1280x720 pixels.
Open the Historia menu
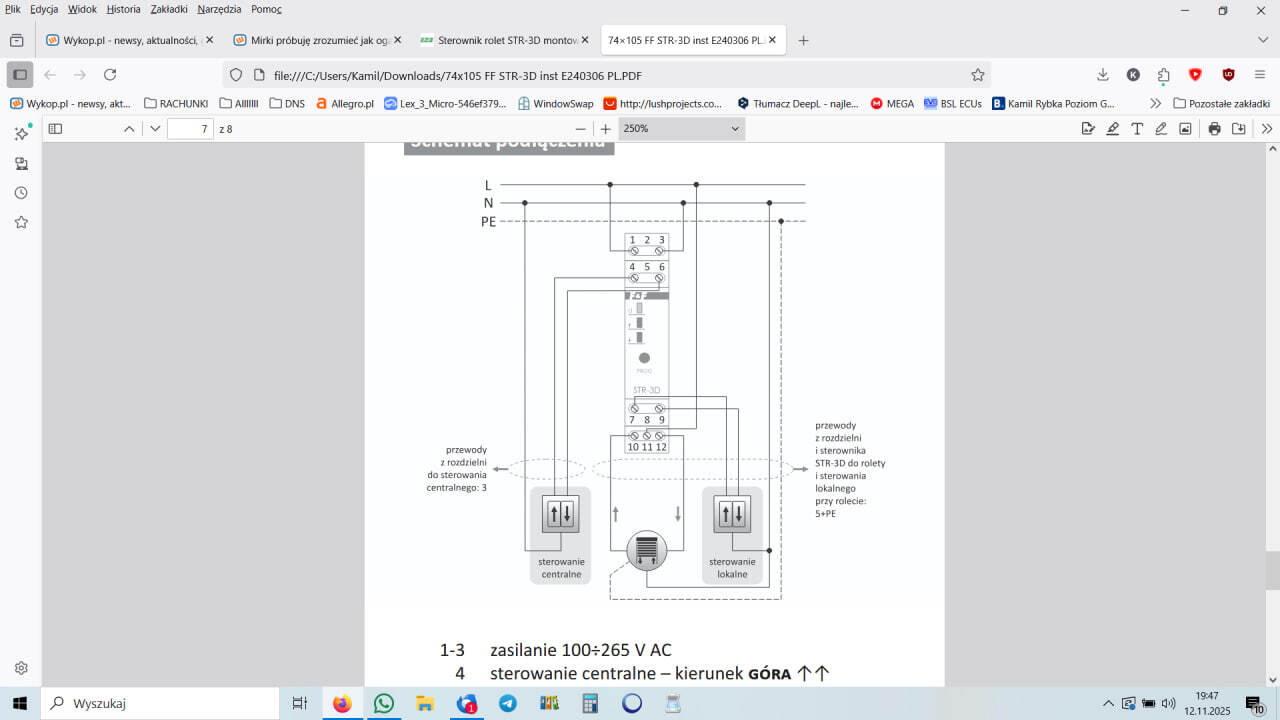click(x=124, y=9)
